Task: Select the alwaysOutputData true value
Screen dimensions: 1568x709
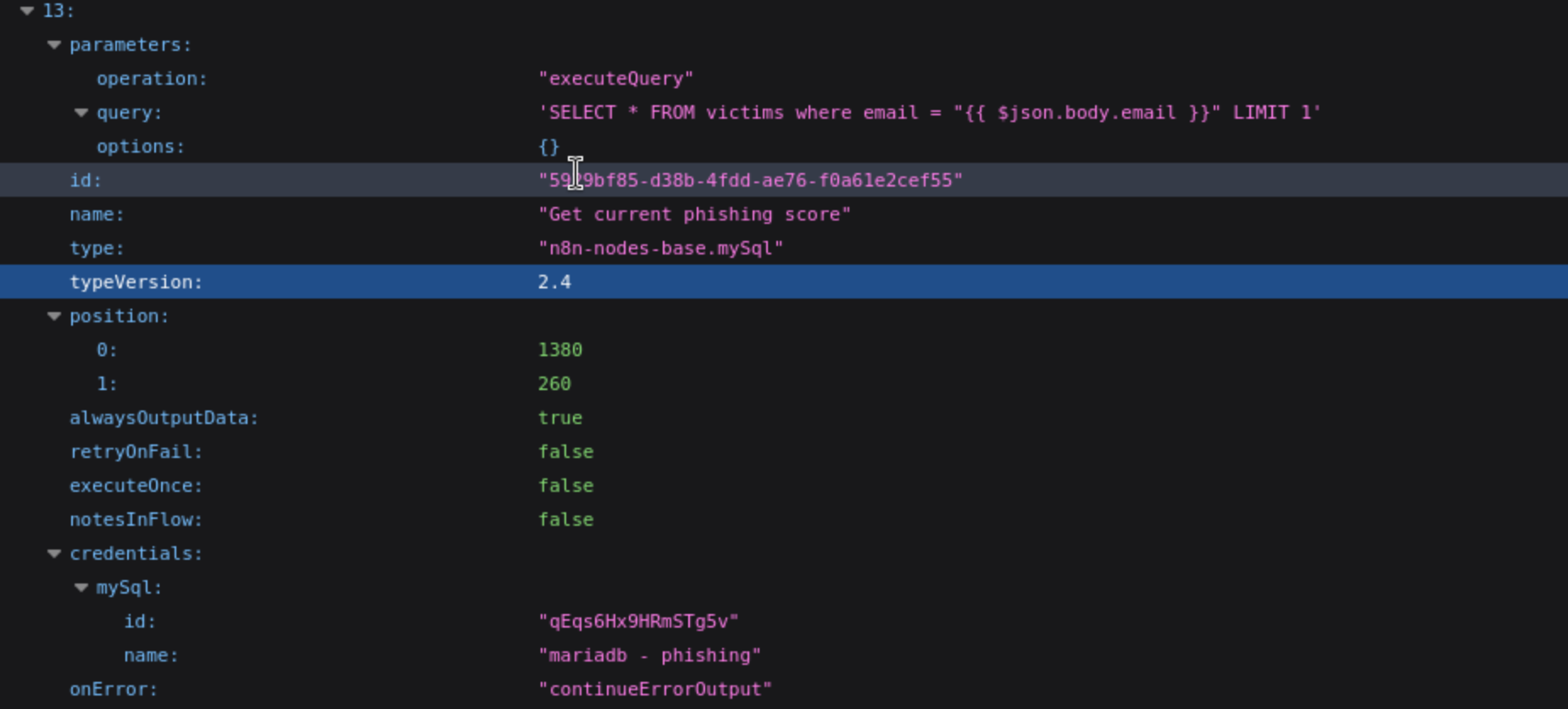Action: pos(559,418)
